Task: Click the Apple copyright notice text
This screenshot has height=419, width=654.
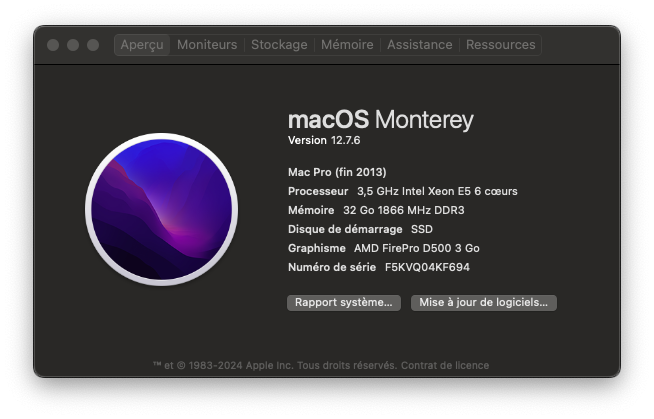Action: [275, 366]
